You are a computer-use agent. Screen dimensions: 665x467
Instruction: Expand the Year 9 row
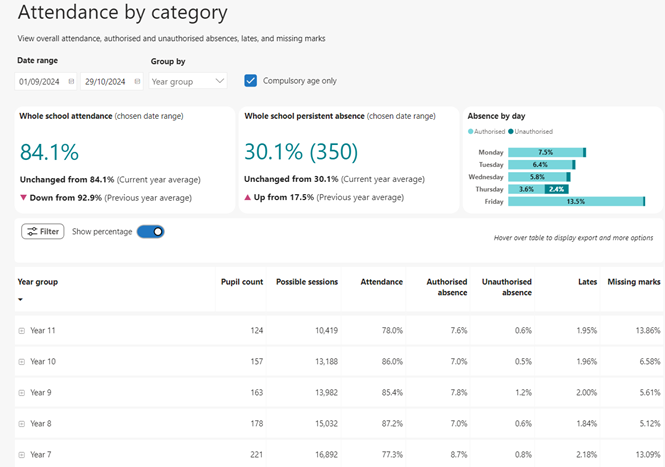pos(22,392)
